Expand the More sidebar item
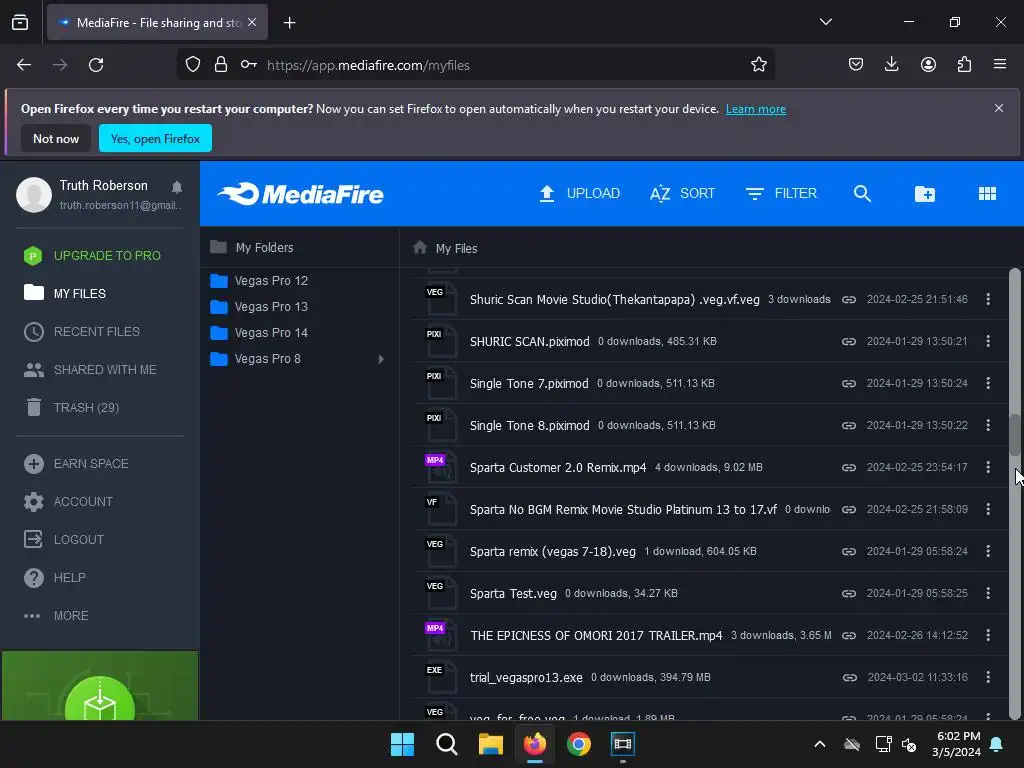This screenshot has width=1024, height=768. click(71, 615)
